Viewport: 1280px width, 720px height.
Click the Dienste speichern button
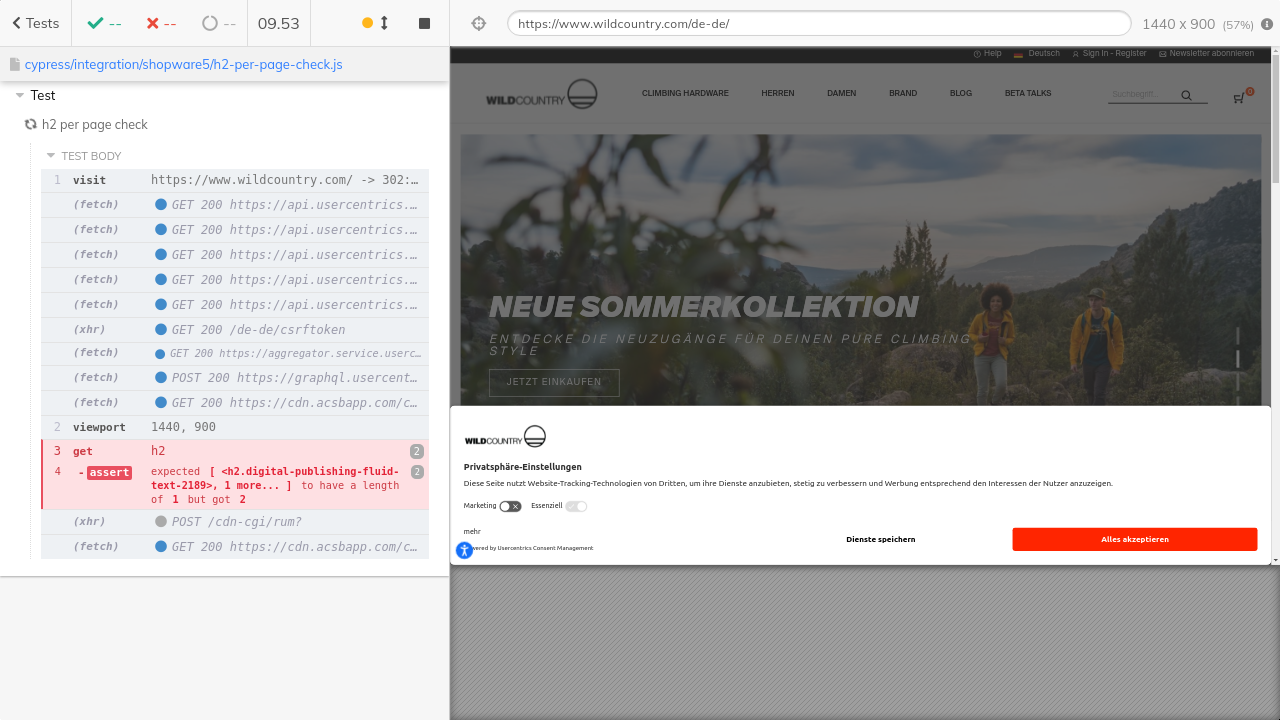coord(880,540)
